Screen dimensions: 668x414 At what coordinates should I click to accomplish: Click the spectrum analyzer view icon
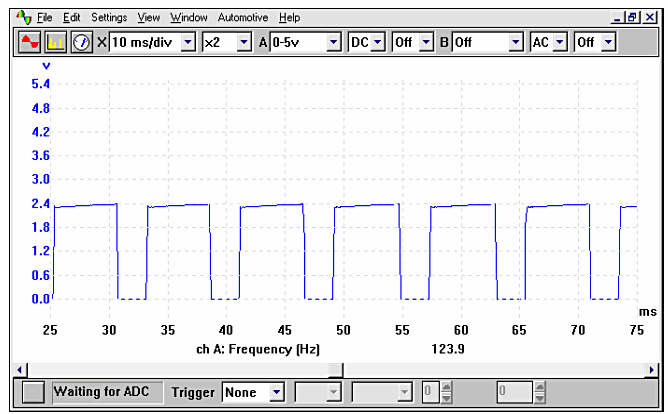56,42
